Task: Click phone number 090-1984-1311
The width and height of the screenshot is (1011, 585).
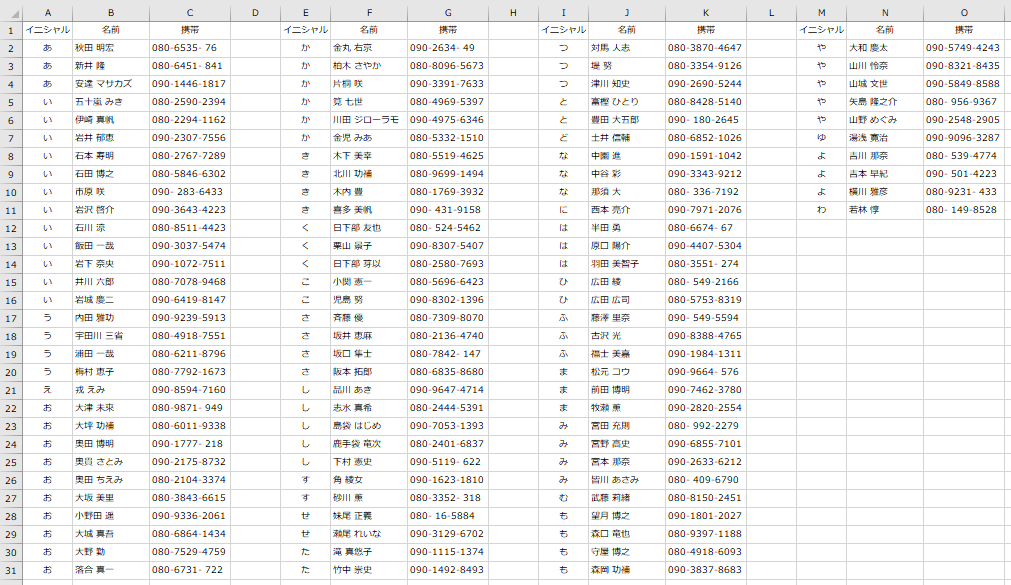Action: coord(706,354)
